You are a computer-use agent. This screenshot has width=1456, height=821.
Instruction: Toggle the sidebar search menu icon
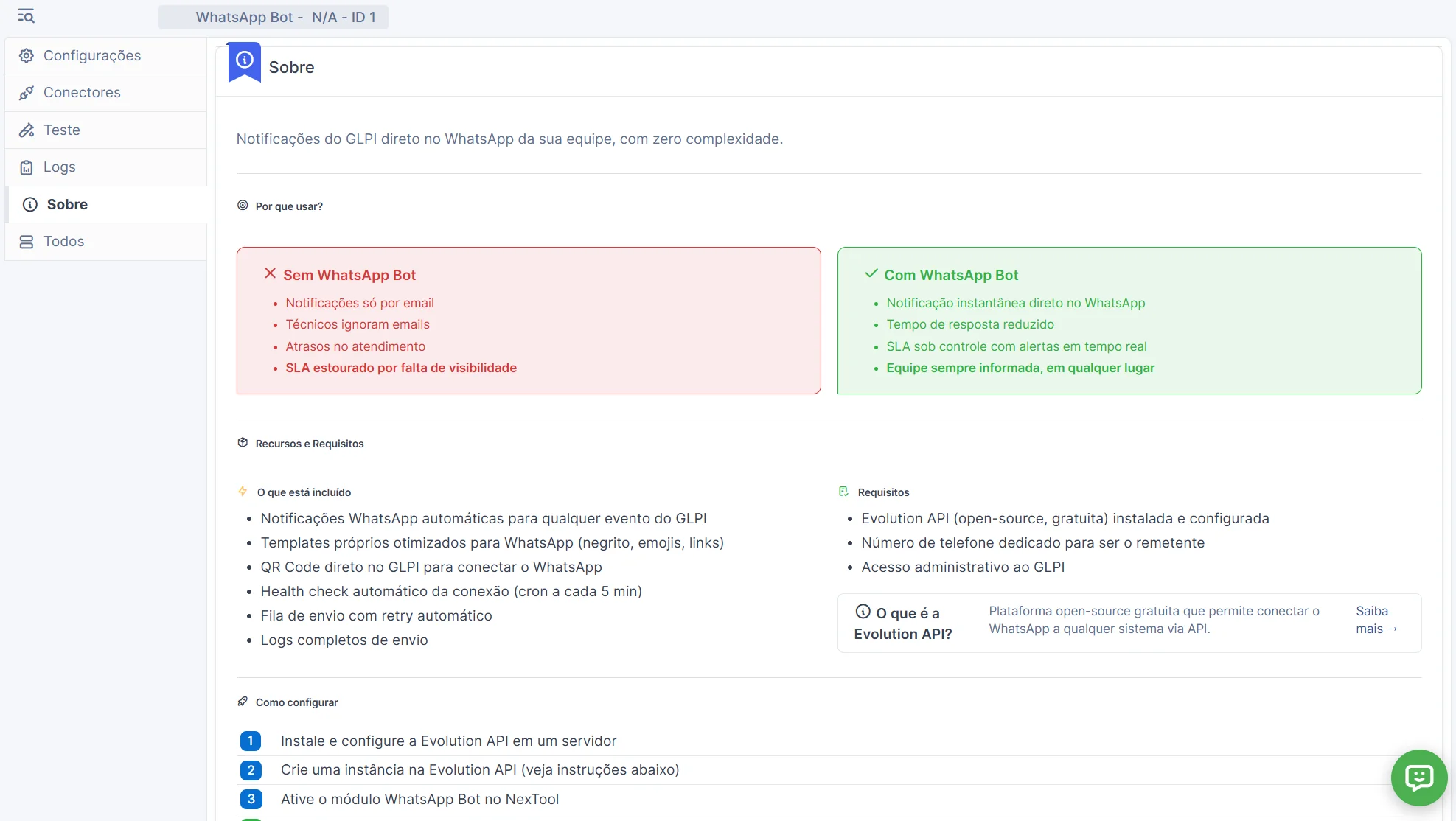coord(26,16)
